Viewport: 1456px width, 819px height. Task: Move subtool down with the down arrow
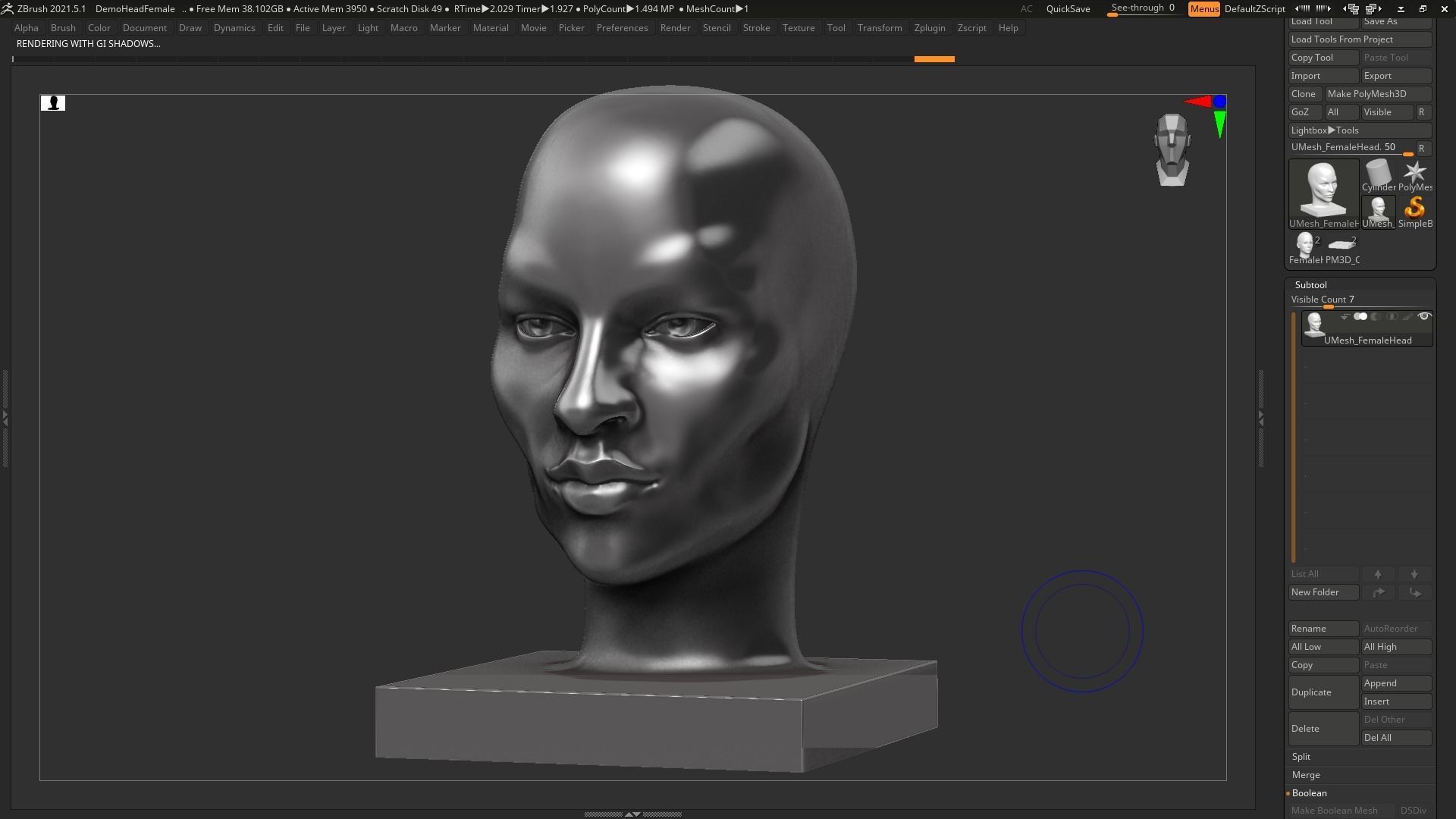click(x=1414, y=574)
